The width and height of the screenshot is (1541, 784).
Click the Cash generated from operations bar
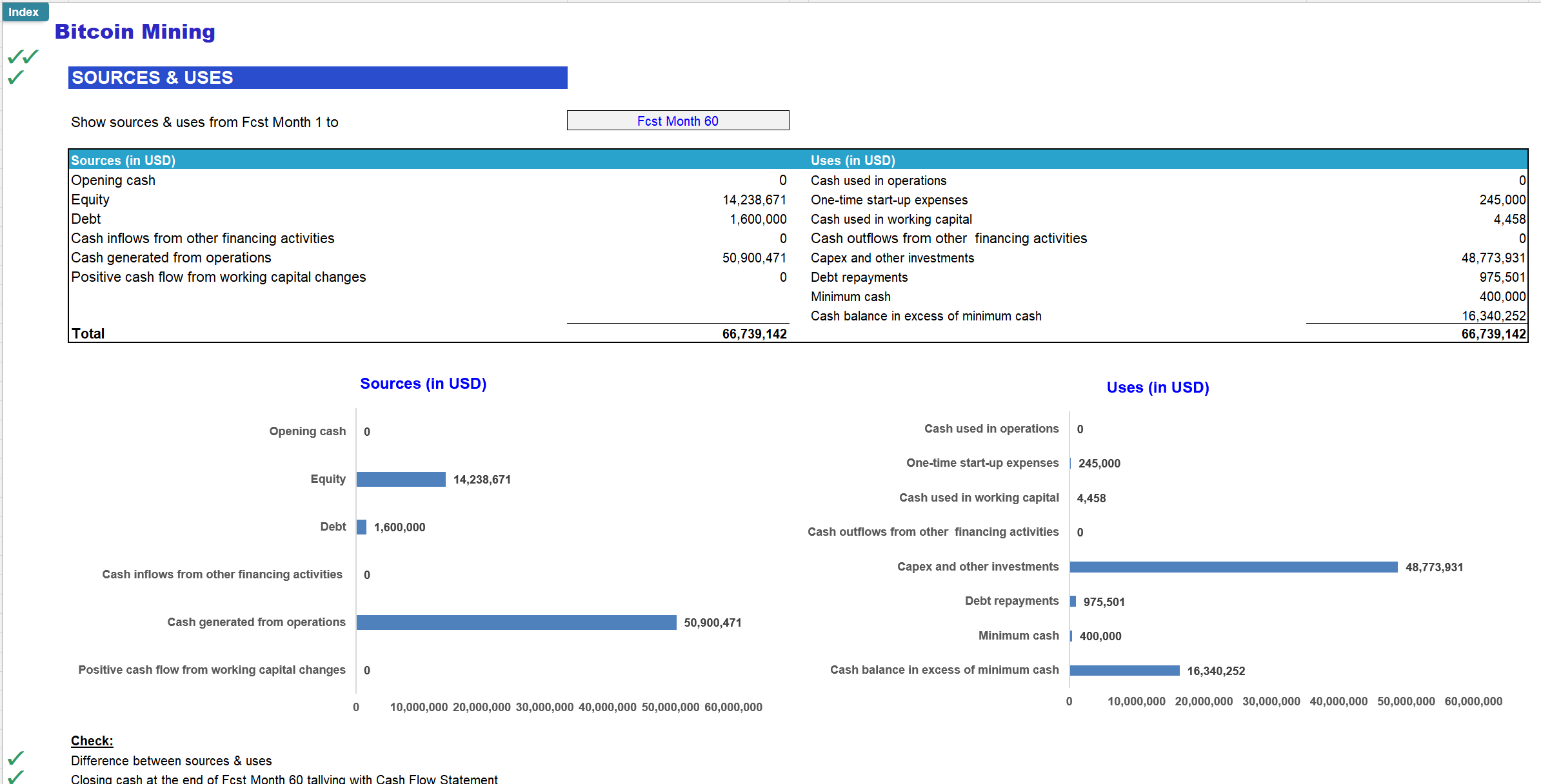(516, 622)
